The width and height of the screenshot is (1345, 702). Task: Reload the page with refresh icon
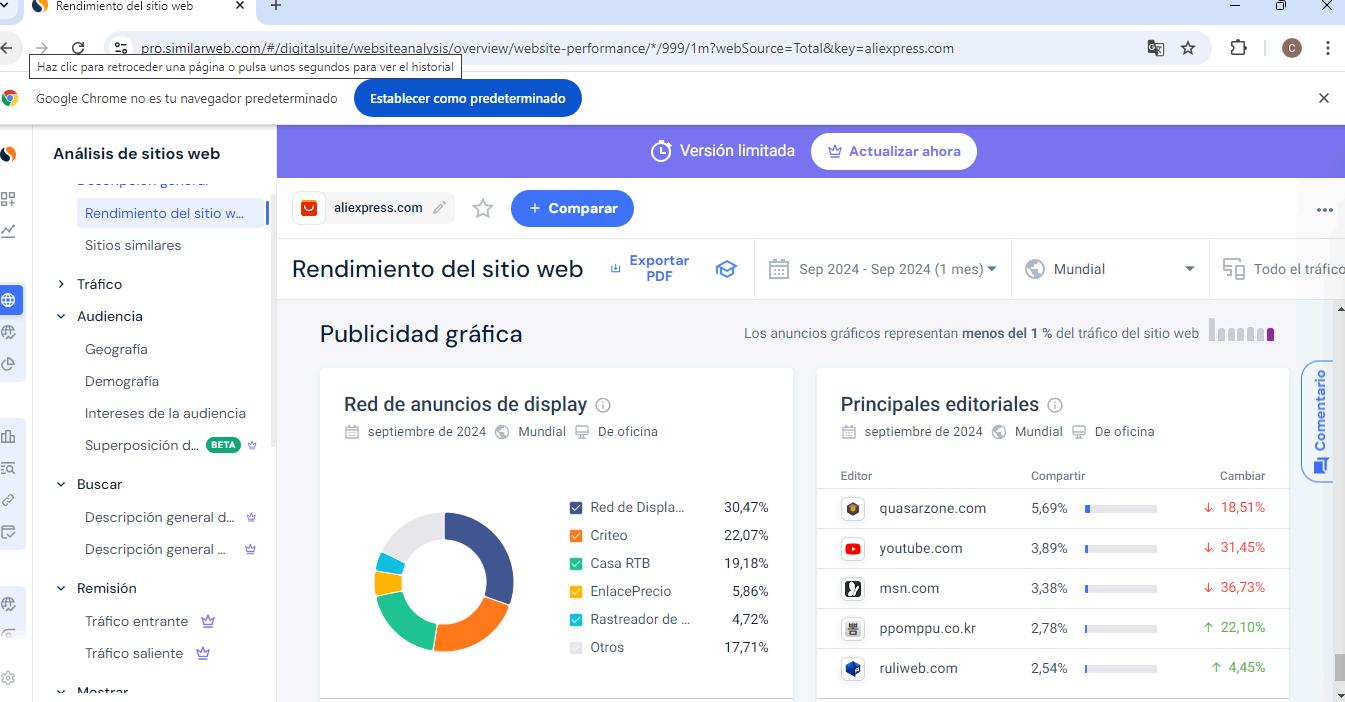pos(78,48)
